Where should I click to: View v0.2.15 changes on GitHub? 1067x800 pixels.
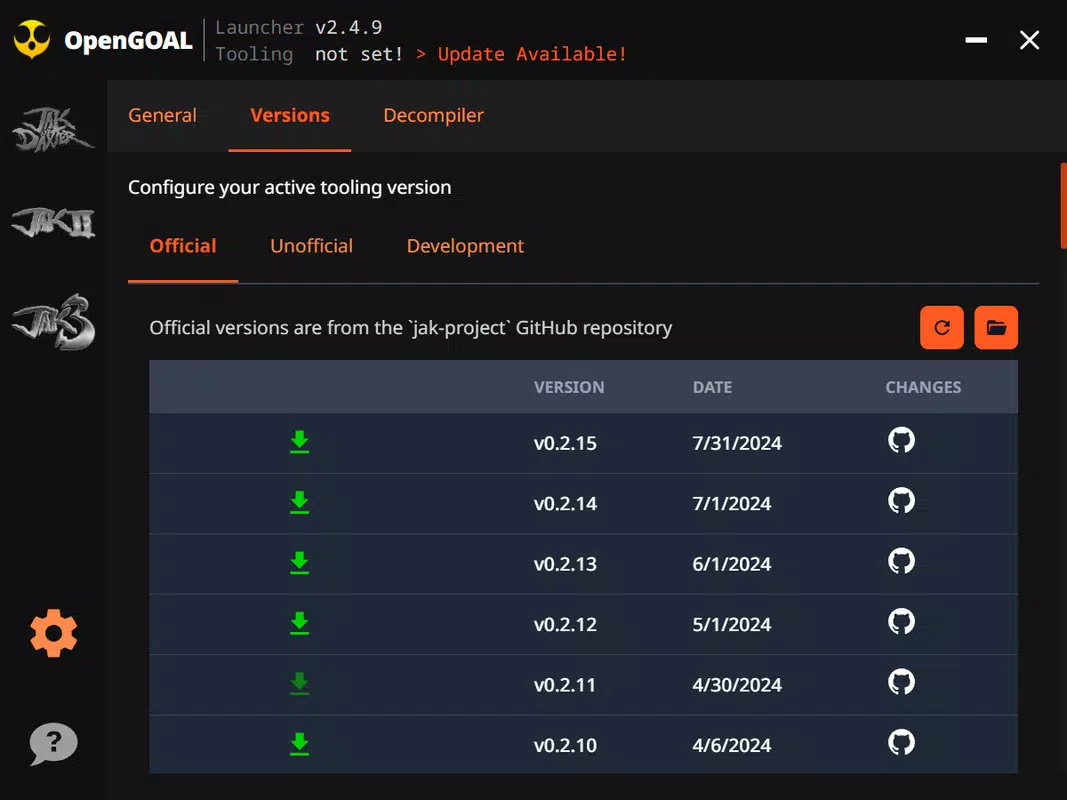click(x=901, y=440)
